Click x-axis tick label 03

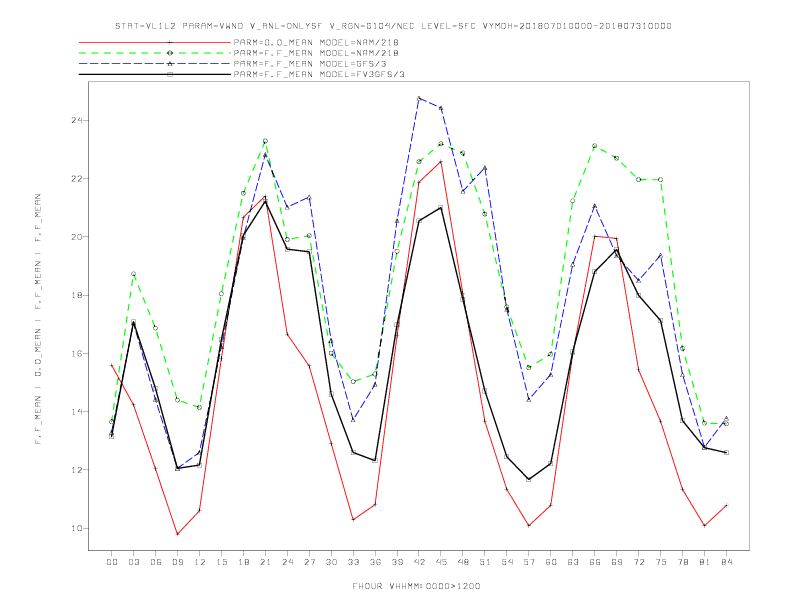point(133,562)
